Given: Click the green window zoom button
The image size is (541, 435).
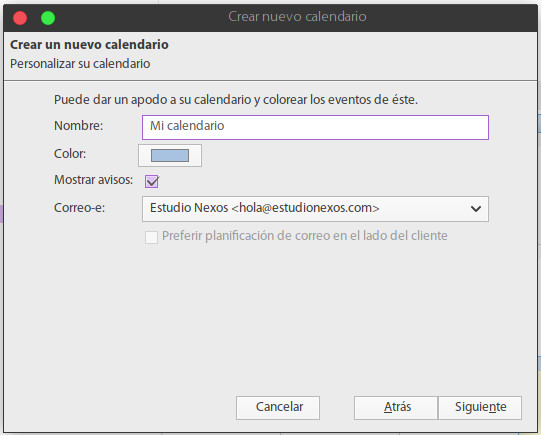Looking at the screenshot, I should pos(48,18).
